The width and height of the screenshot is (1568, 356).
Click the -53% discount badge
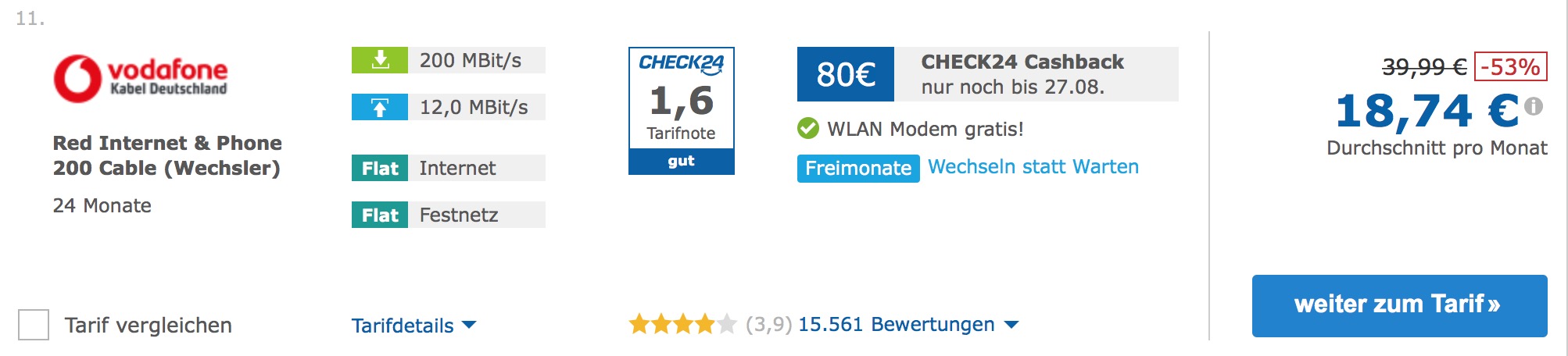tap(1510, 67)
